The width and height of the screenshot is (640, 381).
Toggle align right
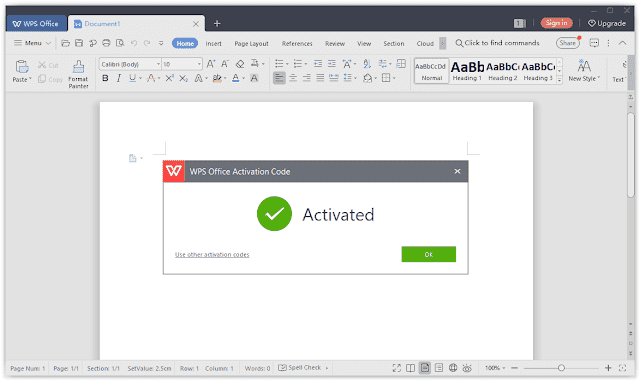coord(307,78)
